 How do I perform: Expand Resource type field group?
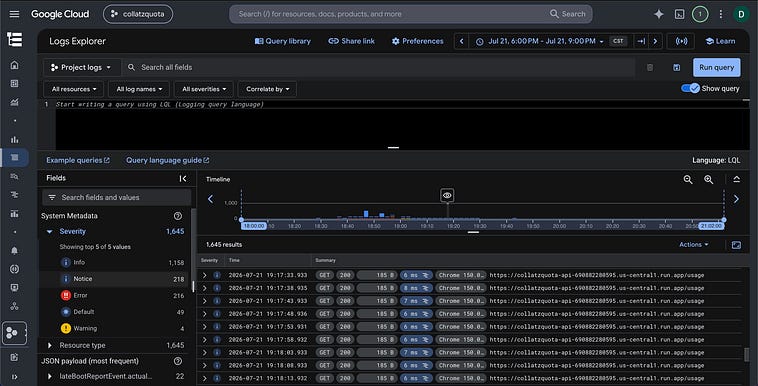[x=49, y=345]
